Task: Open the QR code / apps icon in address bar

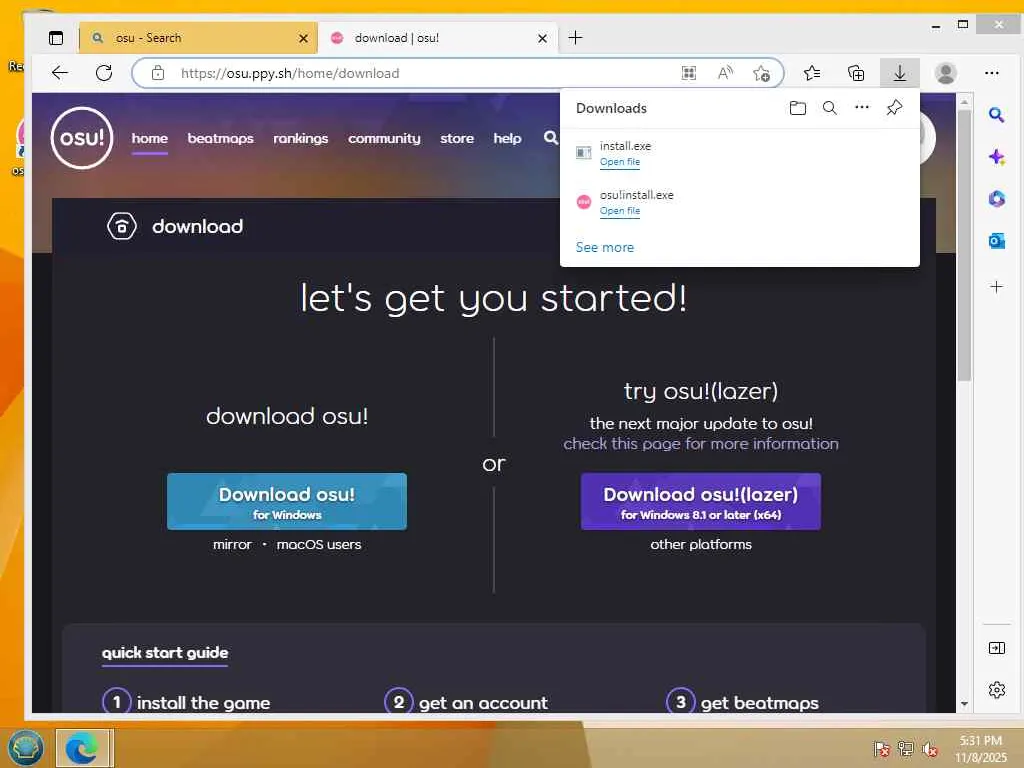Action: pos(688,73)
